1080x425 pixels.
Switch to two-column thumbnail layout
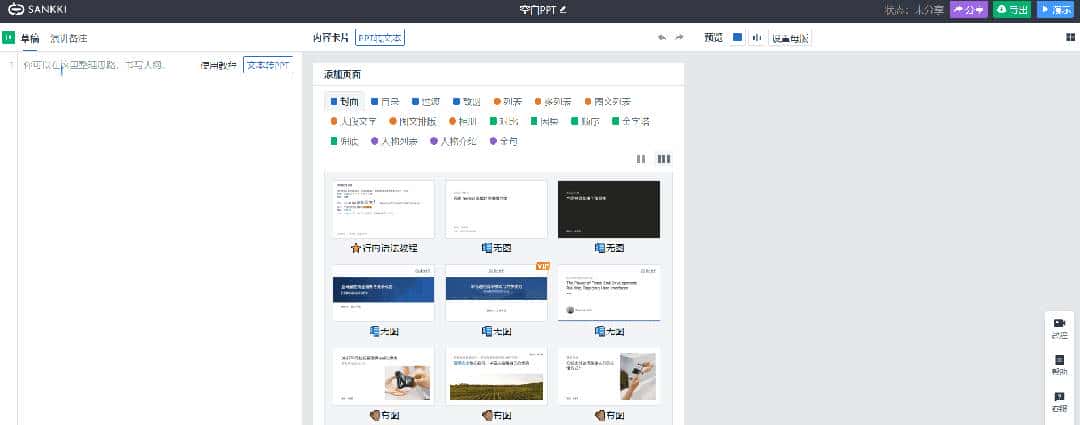click(x=641, y=159)
